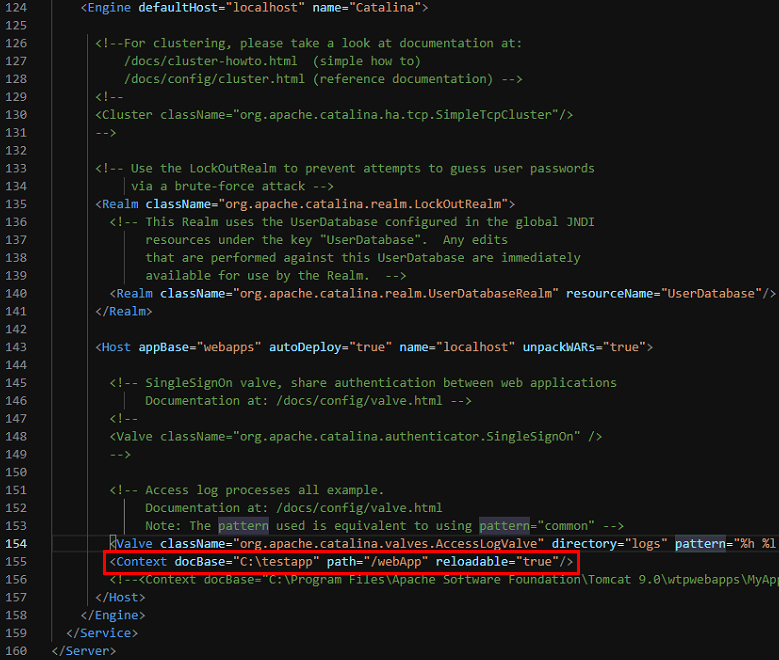Click unpackWARs attribute on Host line
Image resolution: width=779 pixels, height=660 pixels.
558,347
